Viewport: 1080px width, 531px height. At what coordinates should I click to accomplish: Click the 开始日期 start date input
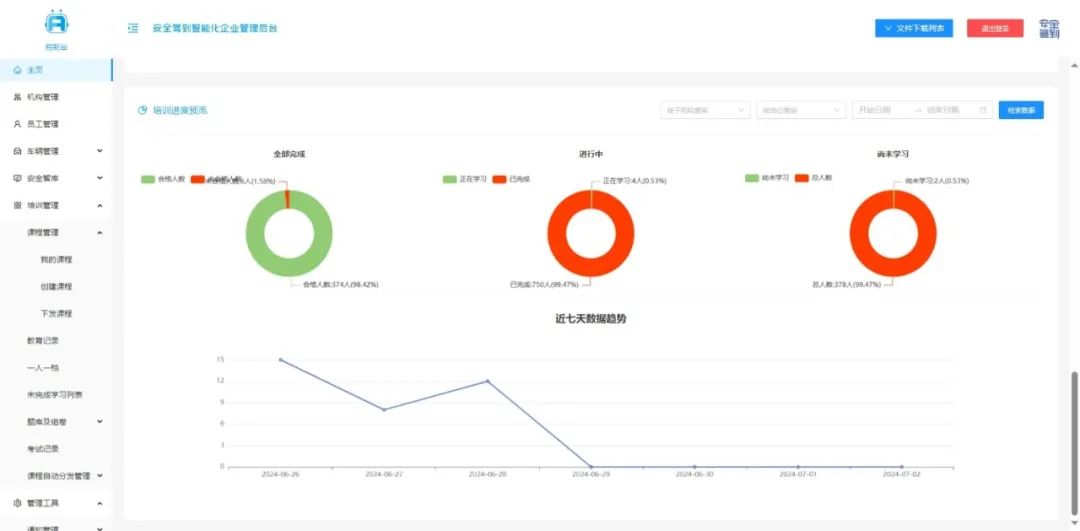[x=878, y=110]
